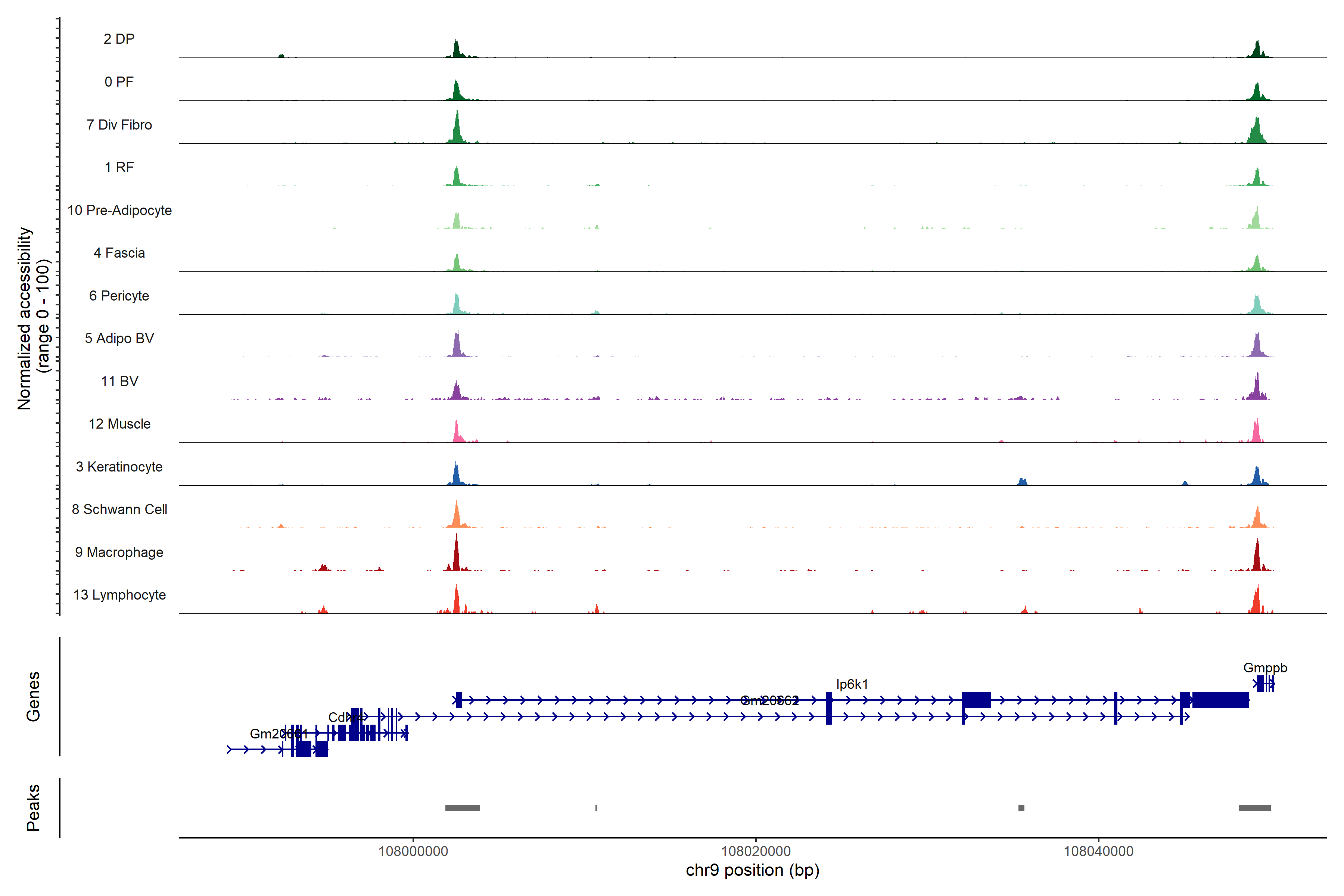The image size is (1344, 896).
Task: Click the Genes panel label
Action: (x=33, y=697)
